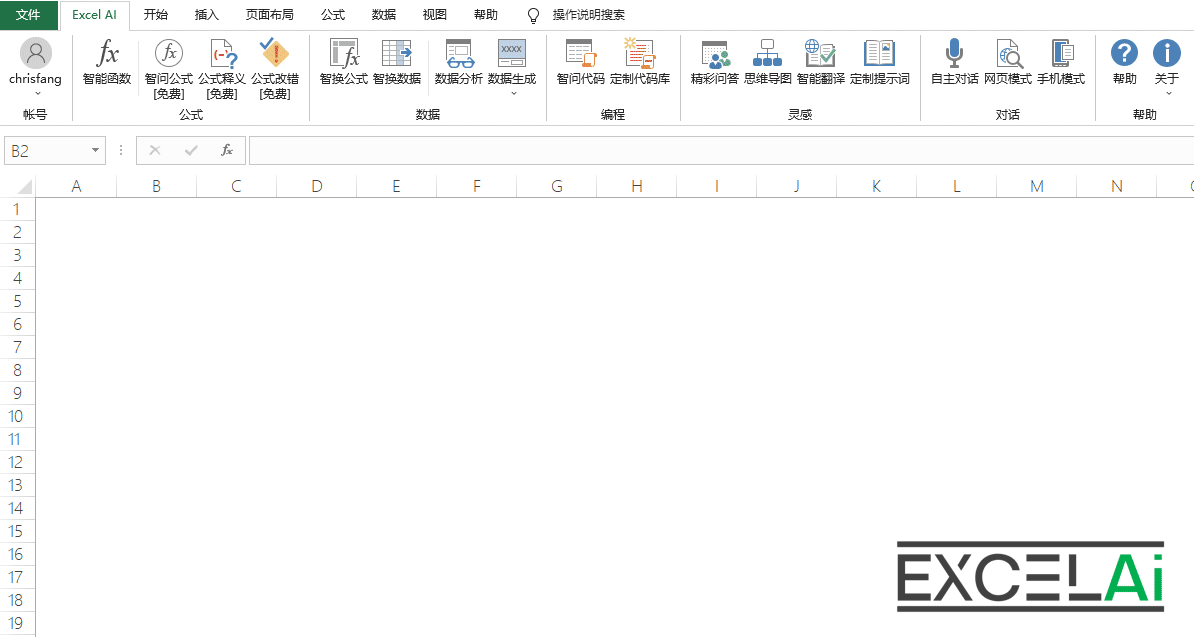Open the 定制代码库 custom code library
Image resolution: width=1194 pixels, height=637 pixels.
(x=640, y=62)
